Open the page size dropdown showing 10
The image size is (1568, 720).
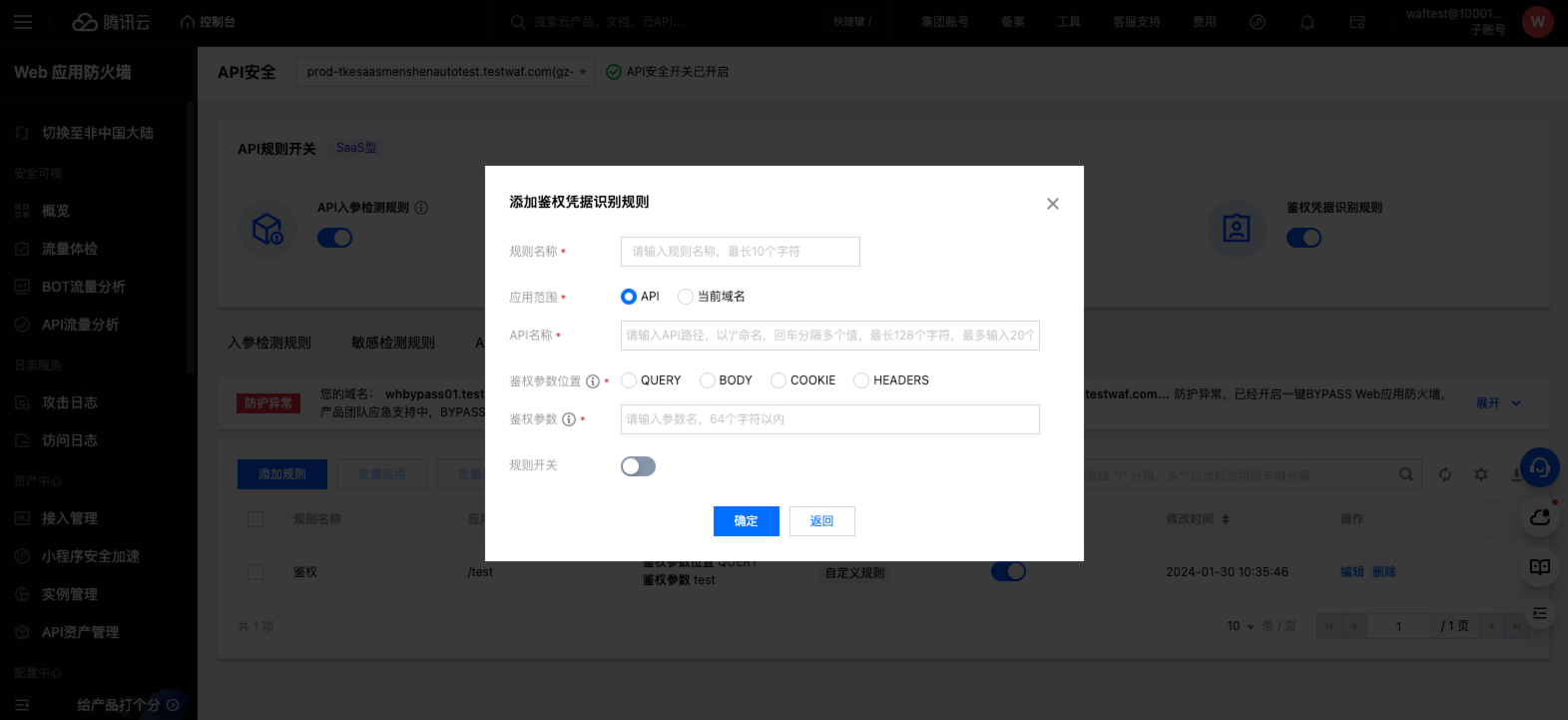click(1240, 626)
